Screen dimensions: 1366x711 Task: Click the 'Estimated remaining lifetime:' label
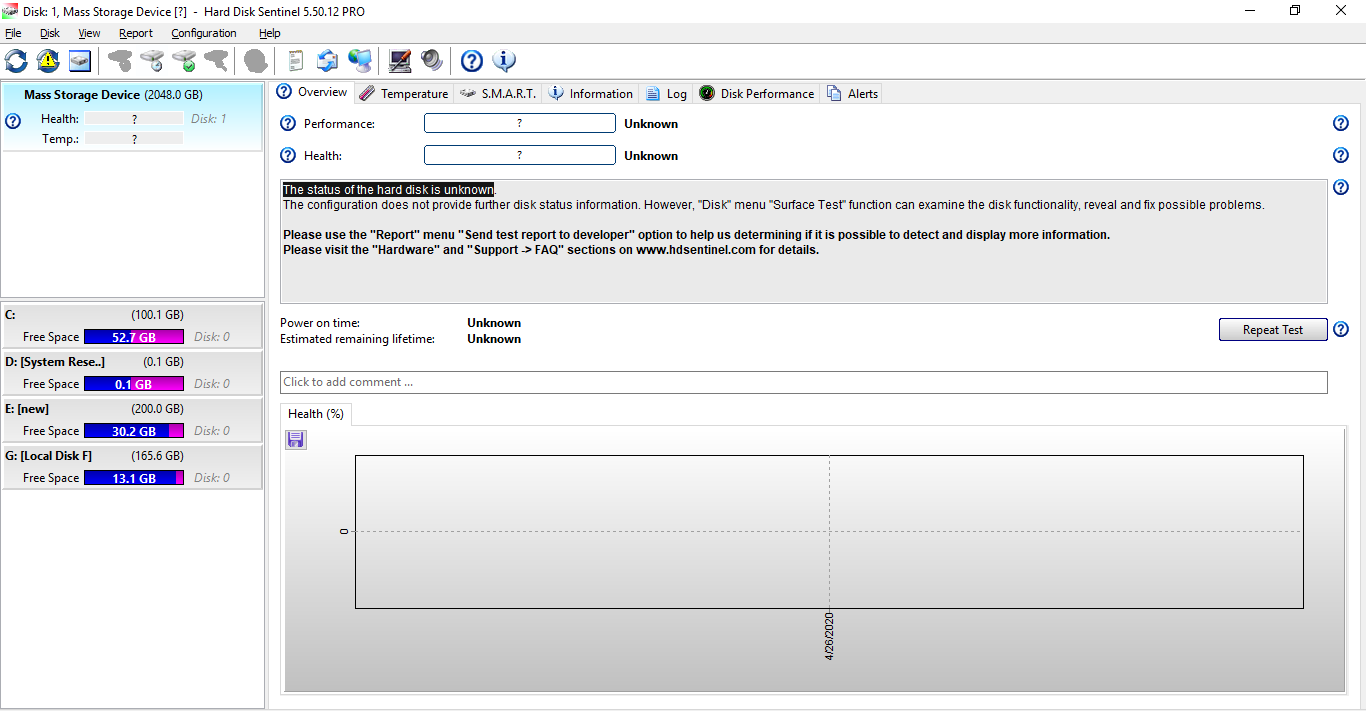(x=358, y=339)
